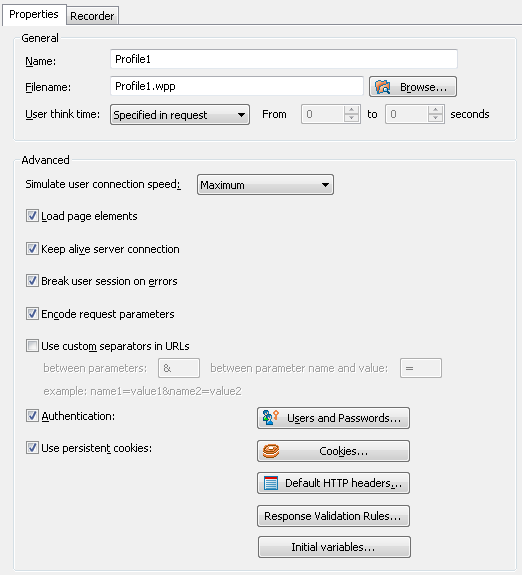Screen dimensions: 522x575
Task: Open Response Validation Rules dialog
Action: point(333,516)
